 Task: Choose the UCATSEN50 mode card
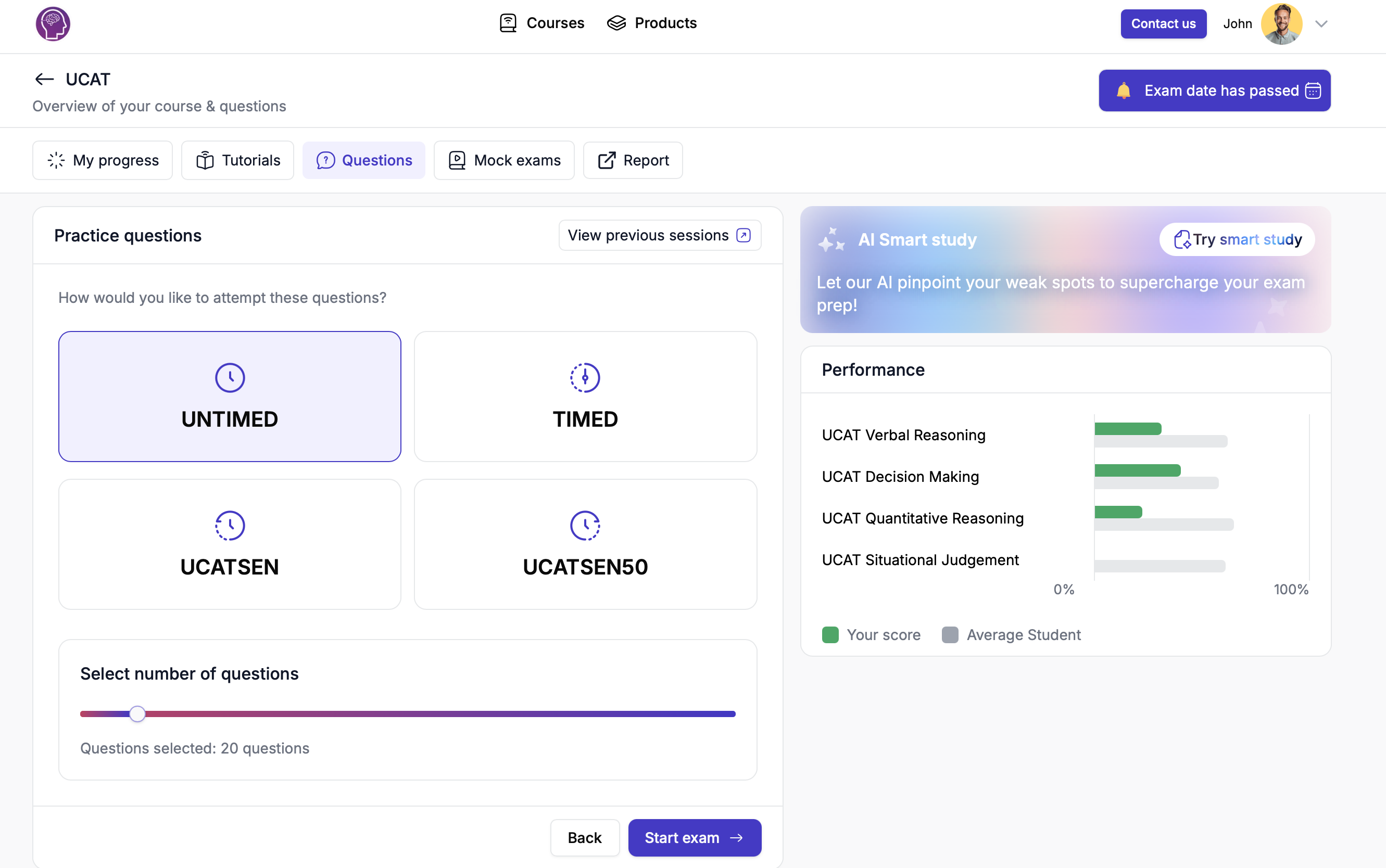pyautogui.click(x=585, y=544)
